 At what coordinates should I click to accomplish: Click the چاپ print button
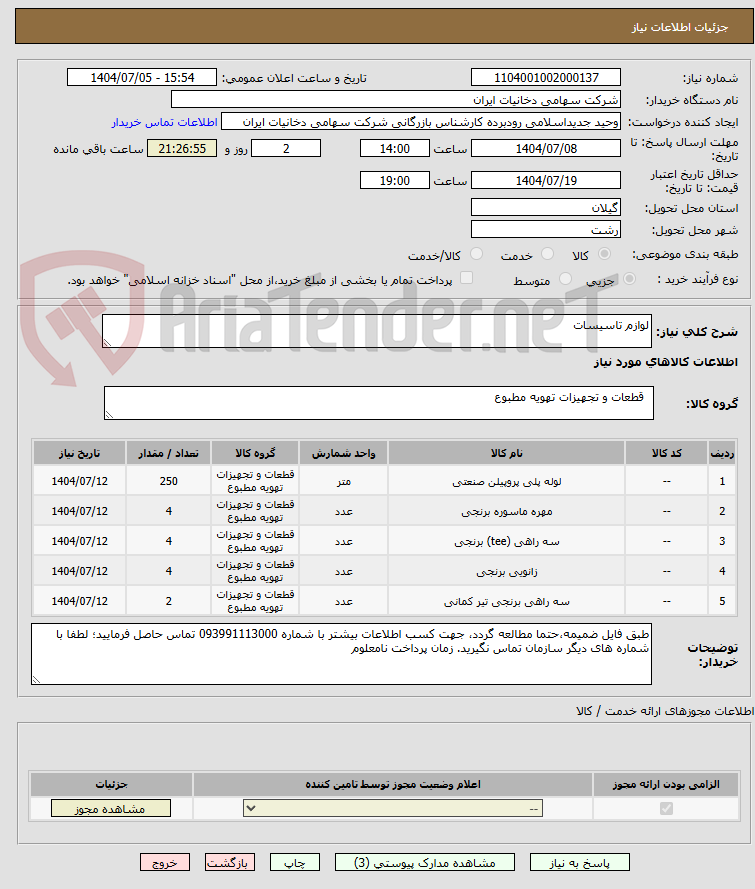pyautogui.click(x=295, y=862)
